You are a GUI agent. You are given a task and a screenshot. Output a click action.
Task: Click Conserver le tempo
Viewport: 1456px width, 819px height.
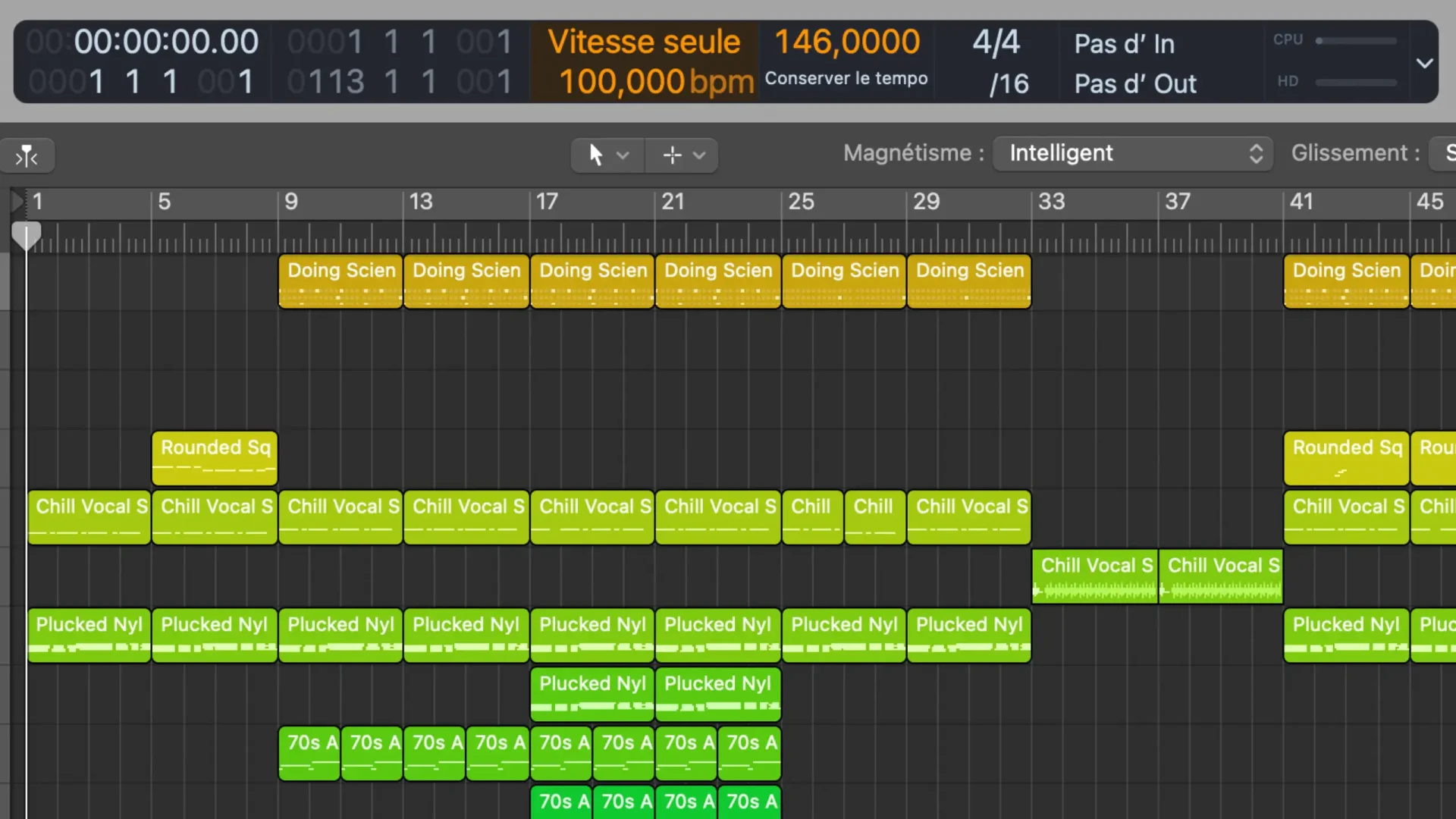pos(846,78)
